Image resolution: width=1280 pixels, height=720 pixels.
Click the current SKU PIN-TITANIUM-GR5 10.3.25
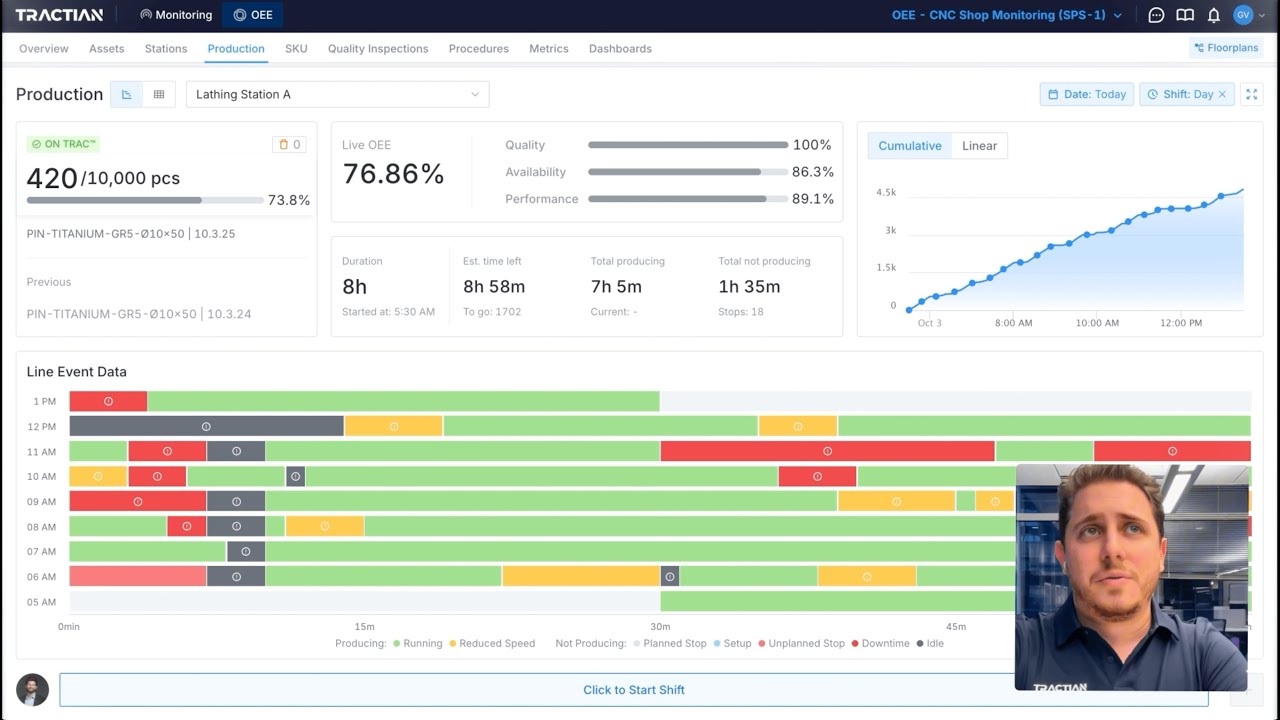click(131, 233)
